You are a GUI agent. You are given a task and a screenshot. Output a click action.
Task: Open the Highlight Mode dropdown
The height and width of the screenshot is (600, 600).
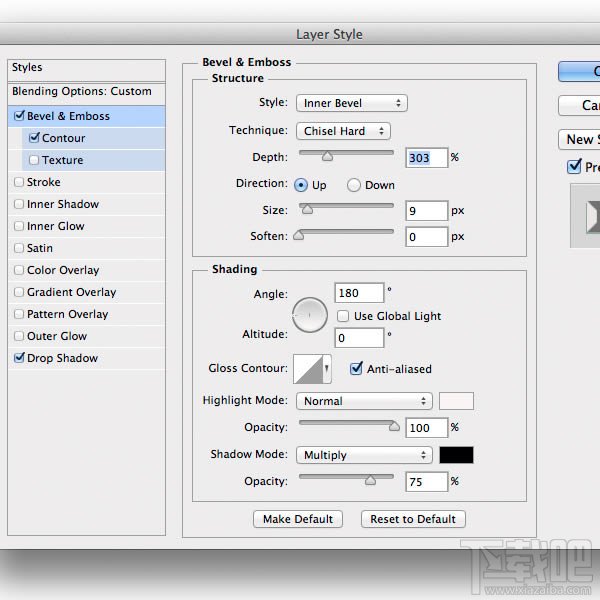pyautogui.click(x=364, y=401)
